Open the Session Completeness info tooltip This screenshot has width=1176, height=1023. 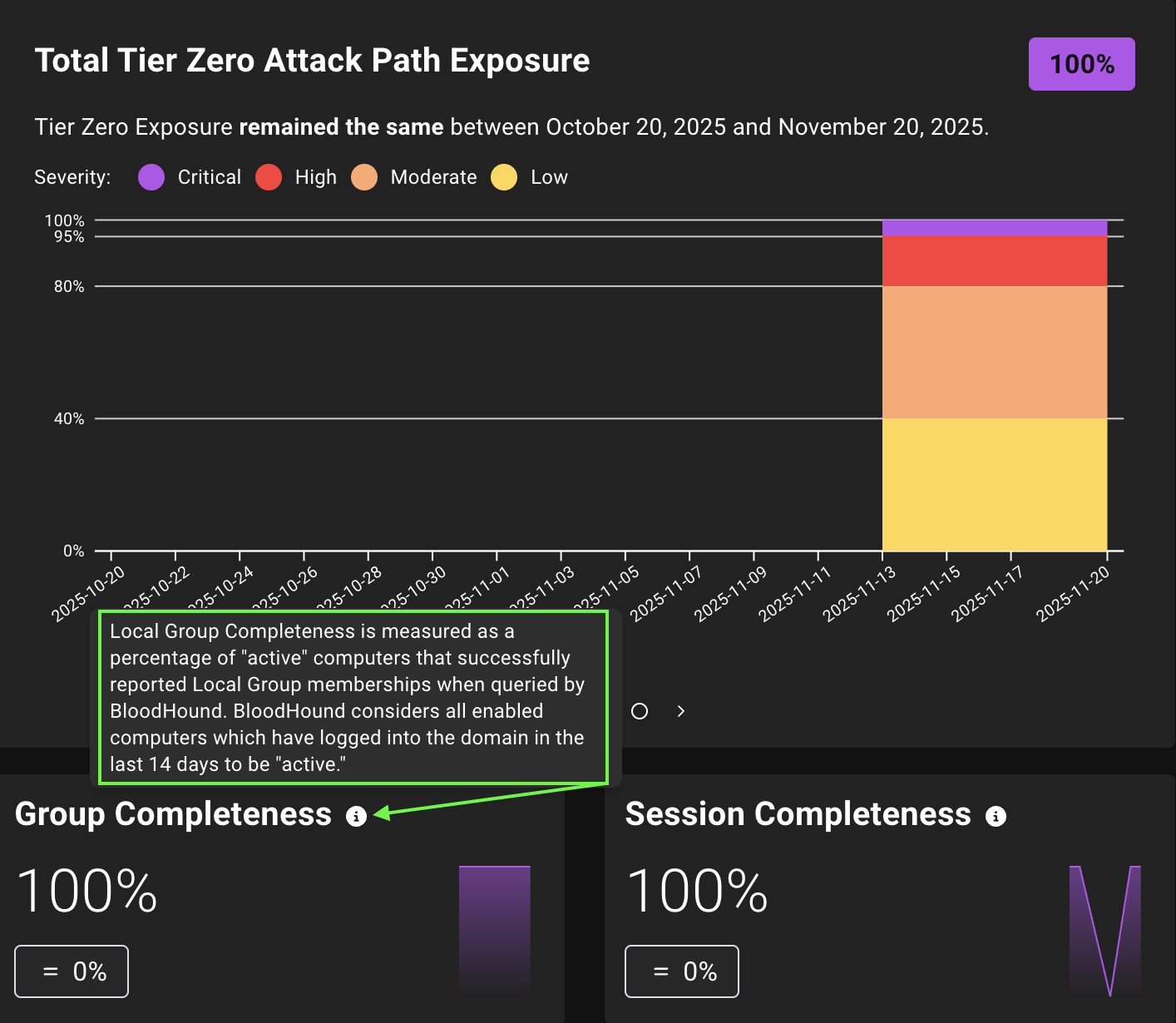point(996,817)
